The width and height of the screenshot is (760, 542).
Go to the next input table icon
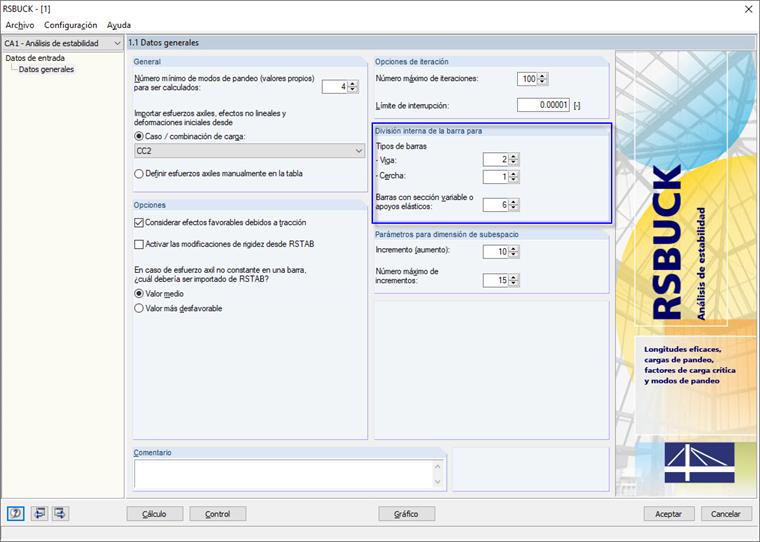point(61,513)
